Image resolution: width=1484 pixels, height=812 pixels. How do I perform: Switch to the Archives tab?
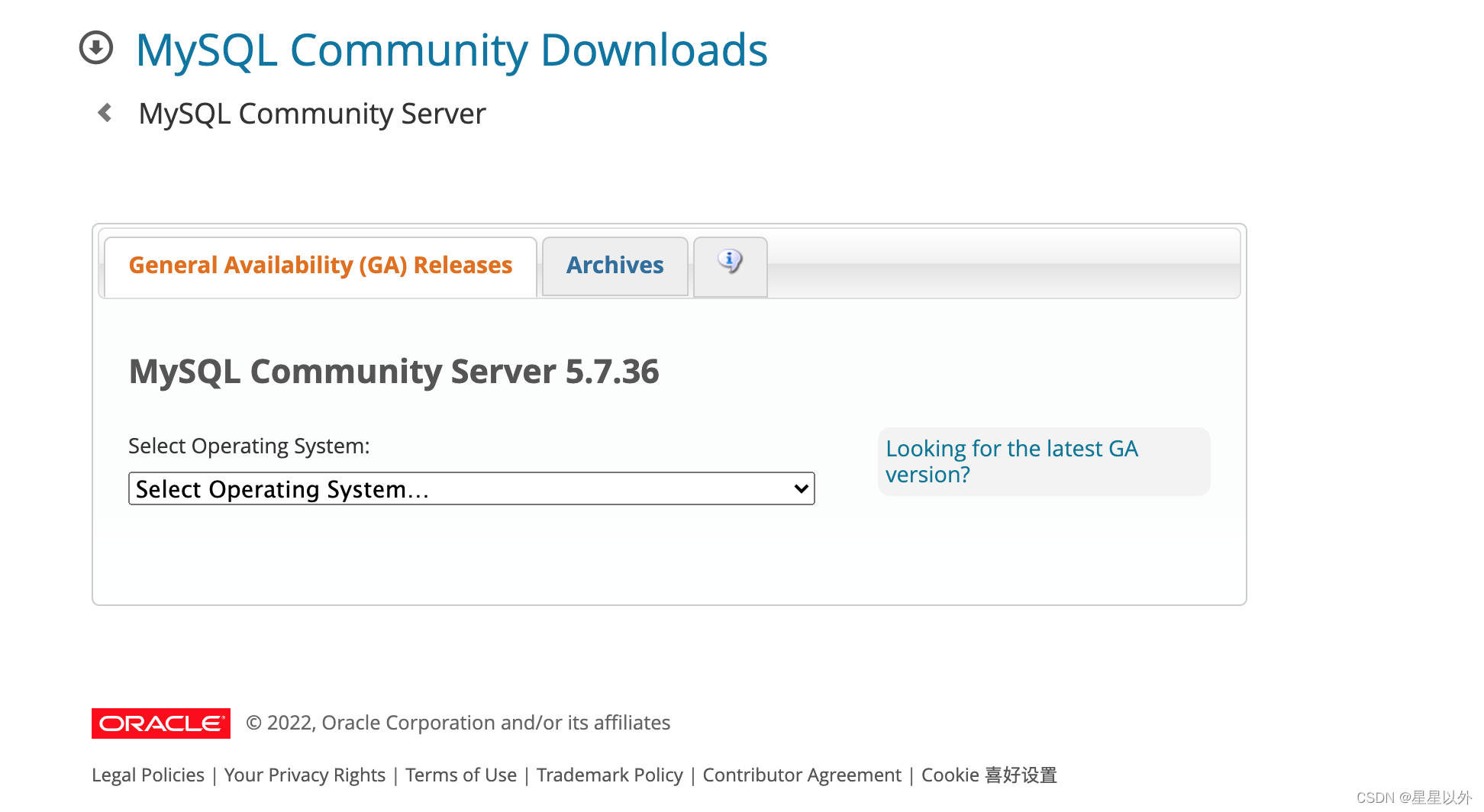point(615,266)
